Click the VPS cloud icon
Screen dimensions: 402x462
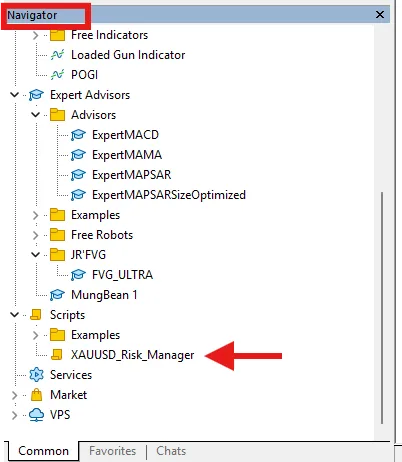click(36, 415)
